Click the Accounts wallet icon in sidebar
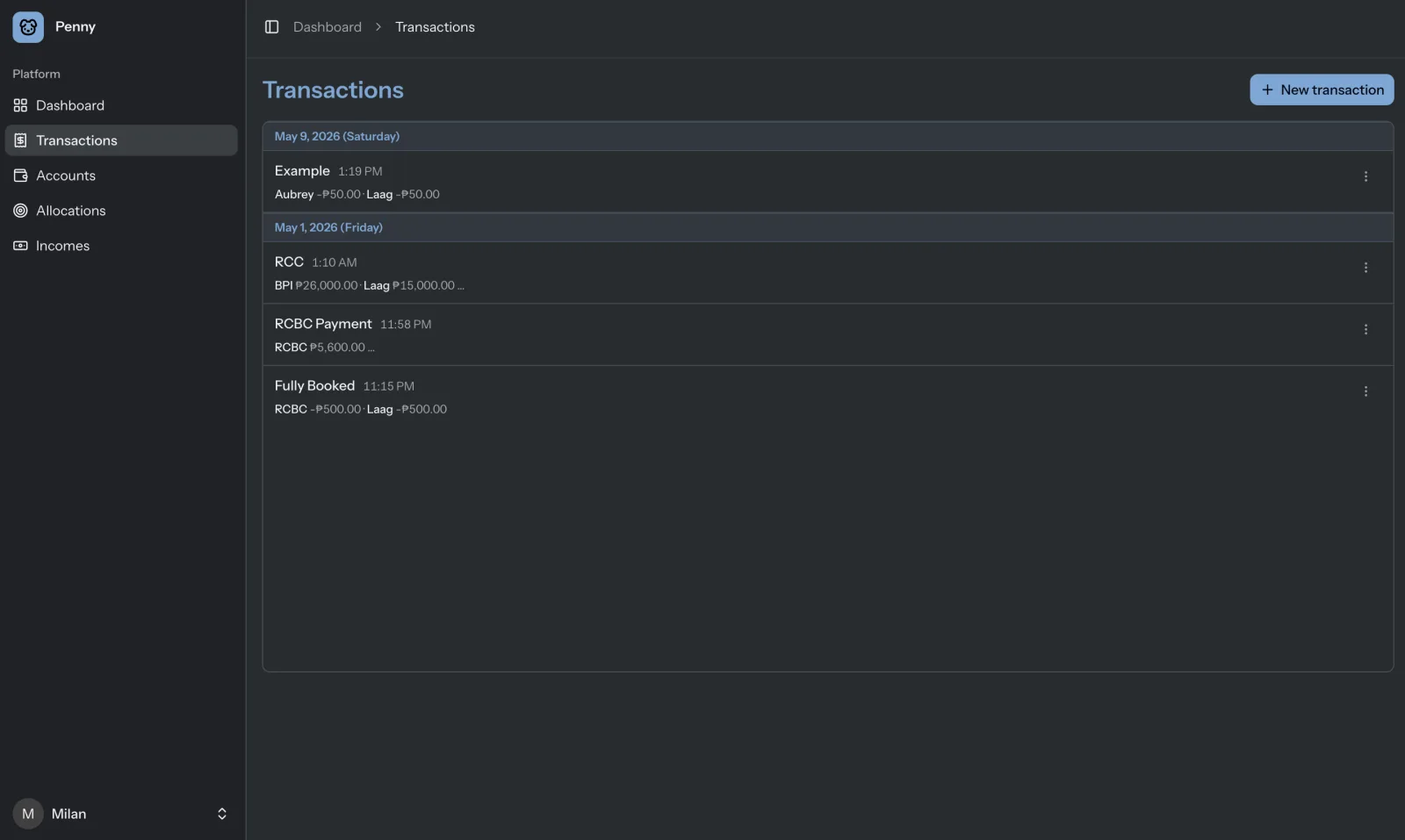 [20, 176]
